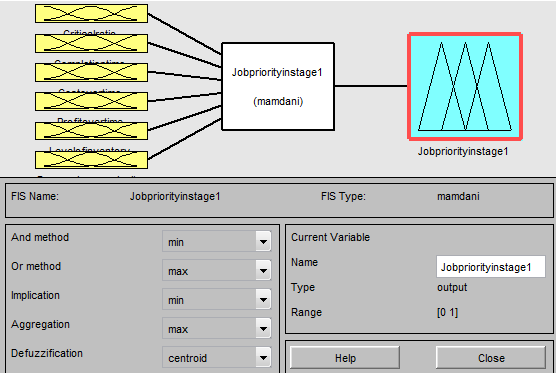The height and width of the screenshot is (373, 556).
Task: Open the Implication dropdown
Action: 217,300
